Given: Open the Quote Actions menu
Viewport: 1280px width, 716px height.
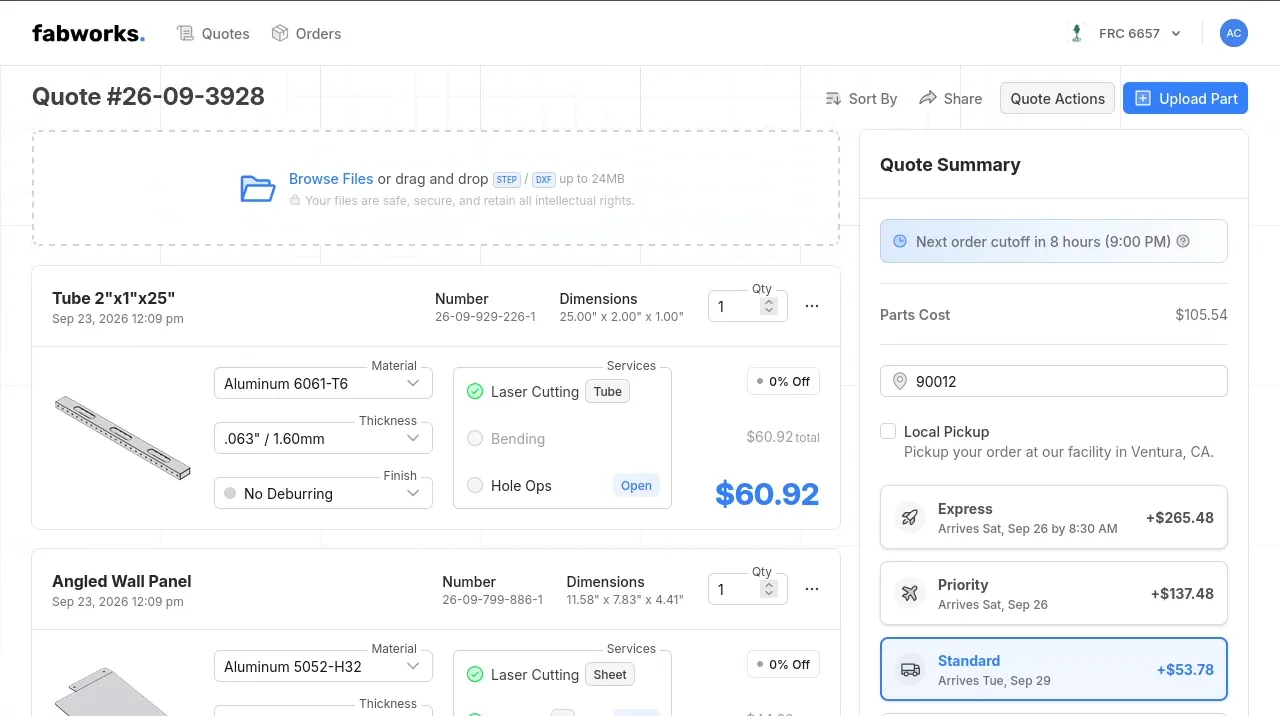Looking at the screenshot, I should point(1057,98).
